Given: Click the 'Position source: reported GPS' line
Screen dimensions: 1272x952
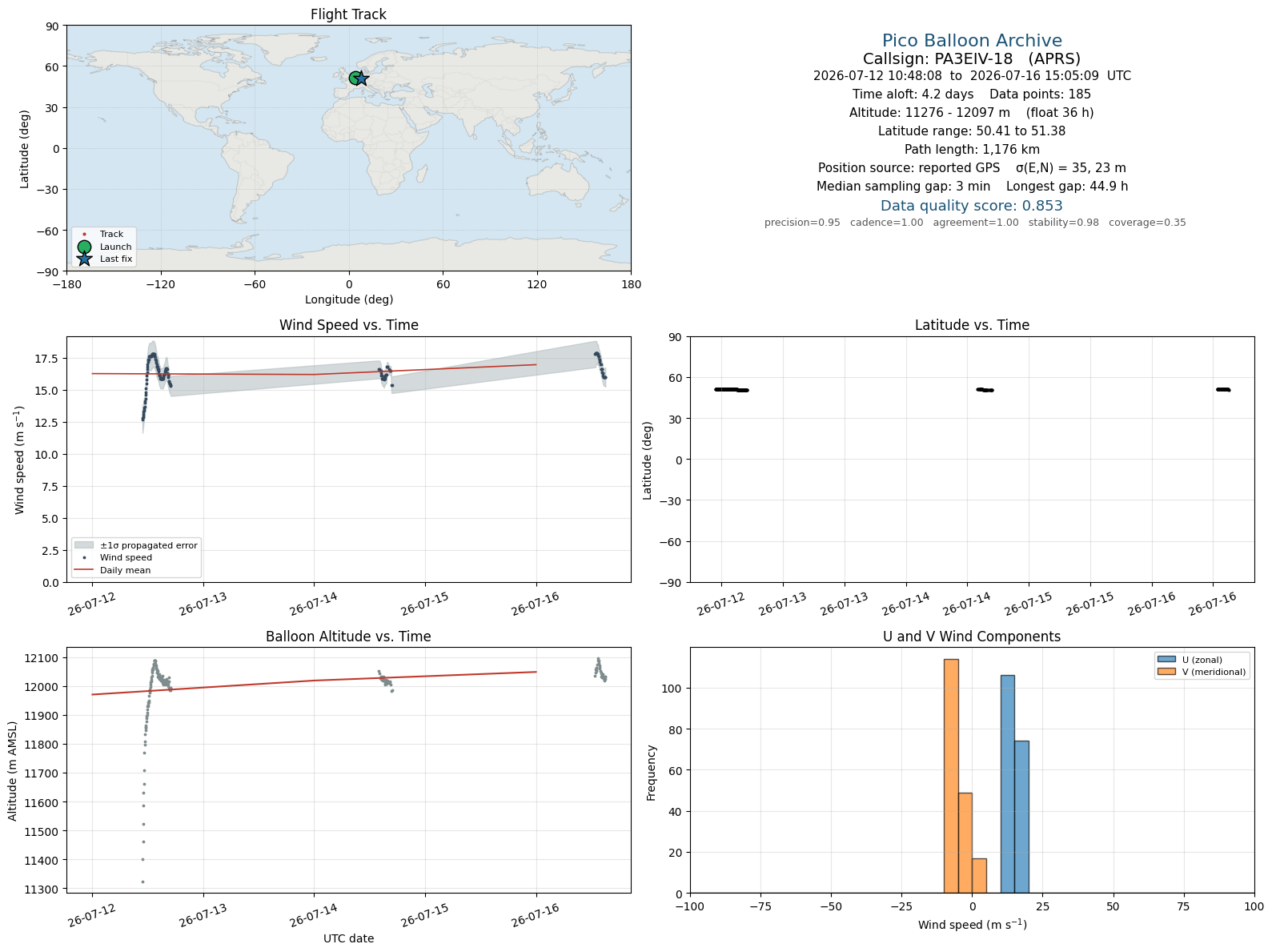Looking at the screenshot, I should point(972,168).
